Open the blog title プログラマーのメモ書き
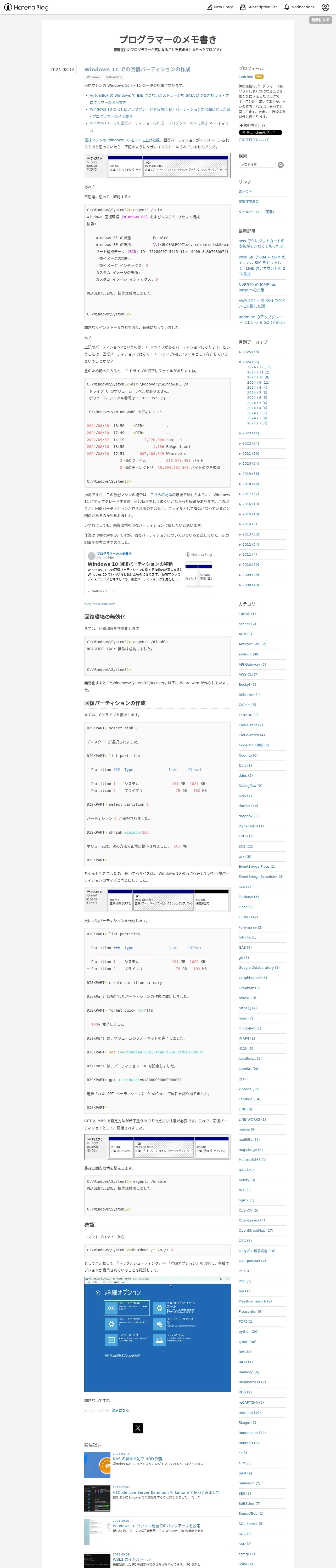336x1568 pixels. (168, 39)
